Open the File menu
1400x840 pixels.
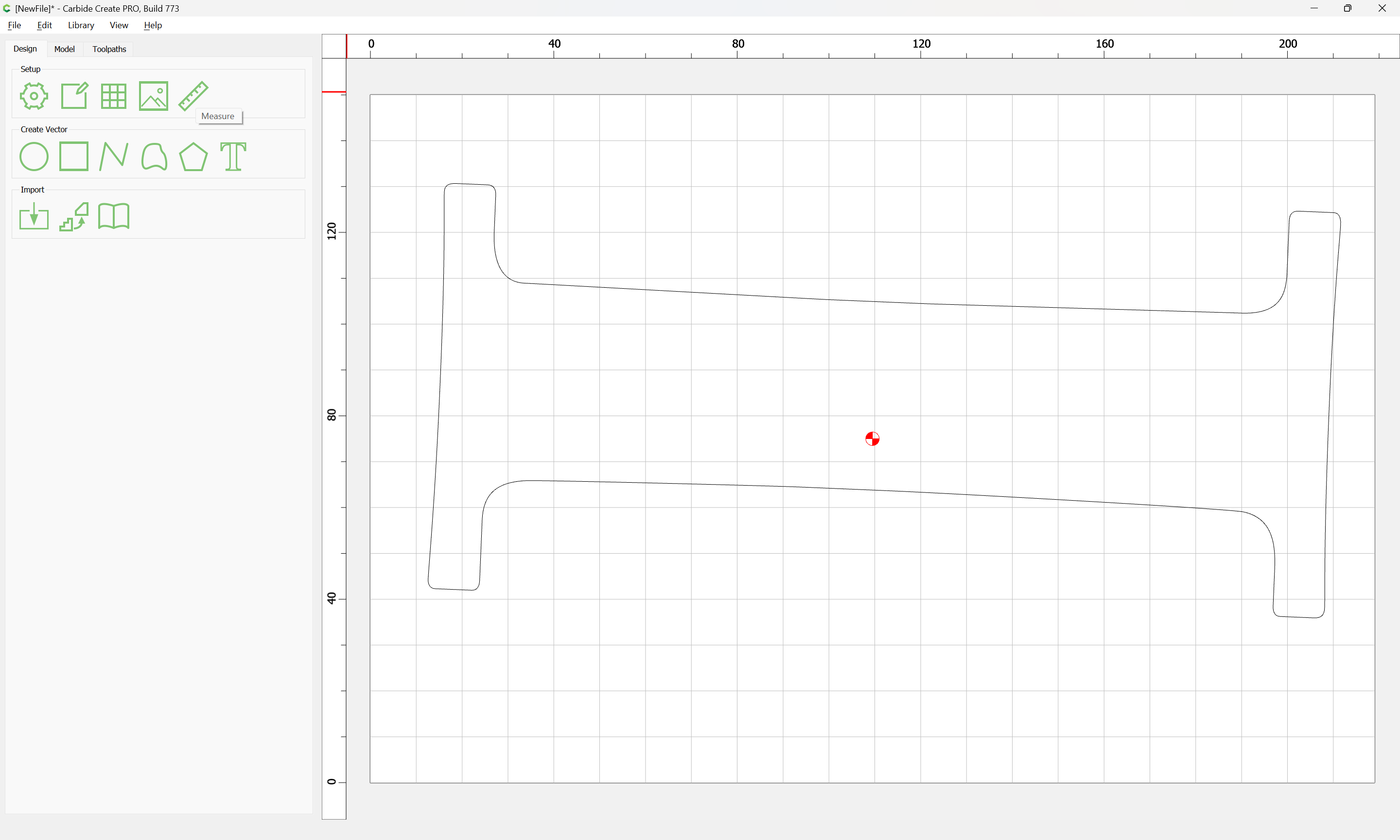[x=14, y=25]
